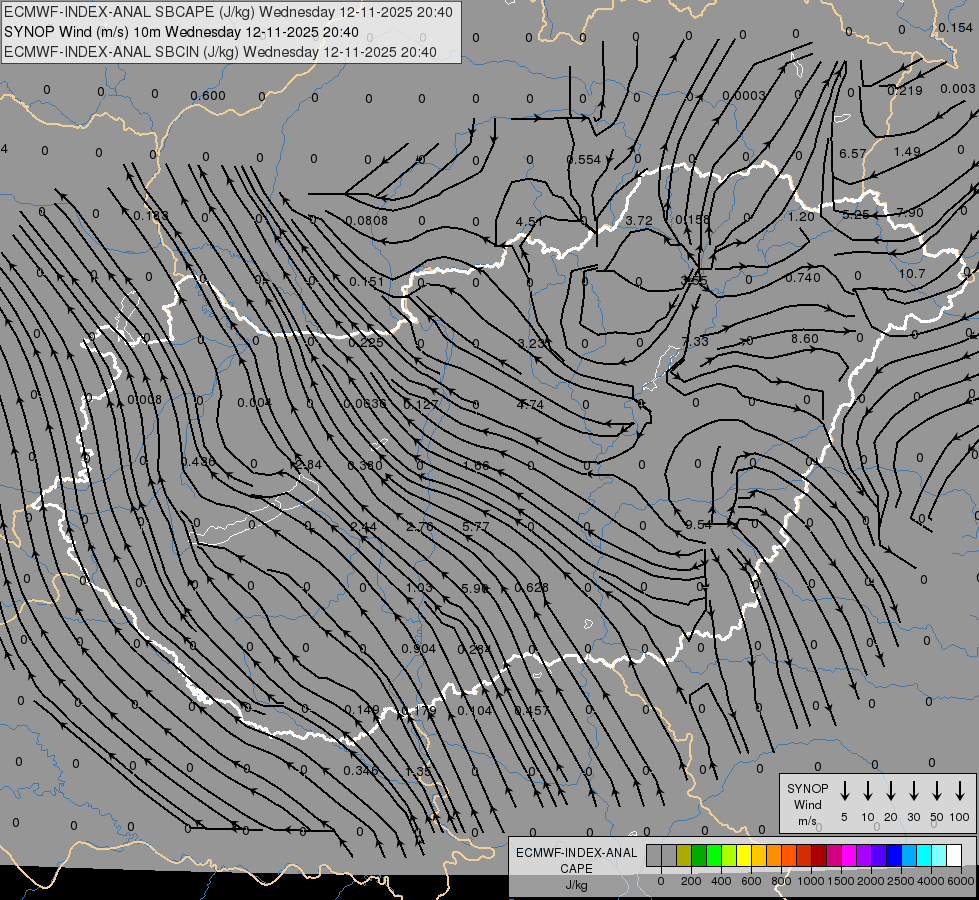Click the map value 2.76
The height and width of the screenshot is (900, 979).
pos(420,527)
